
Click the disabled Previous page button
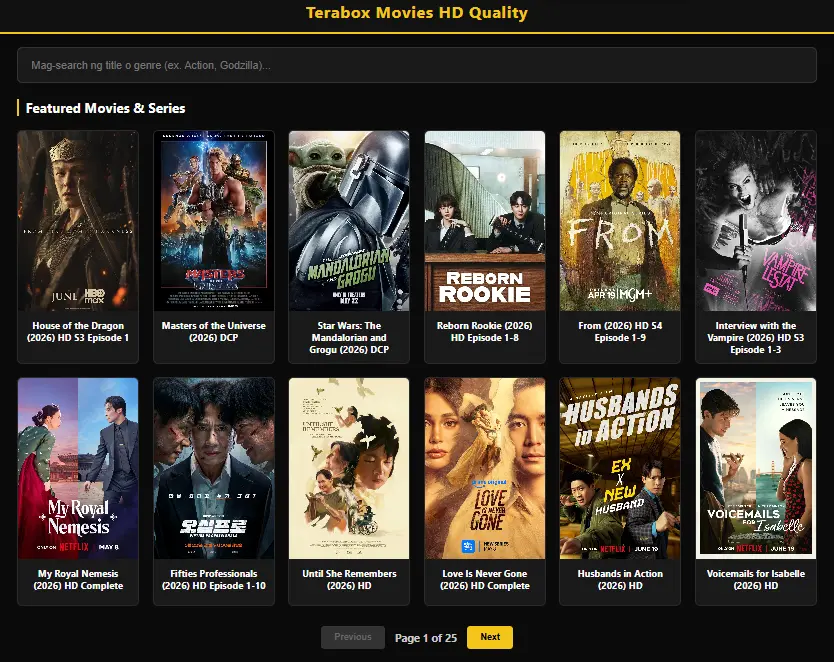(353, 637)
